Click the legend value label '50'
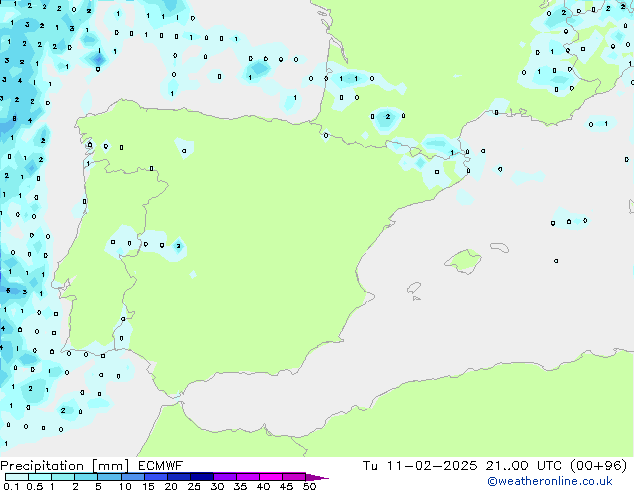This screenshot has height=490, width=634. tap(309, 486)
